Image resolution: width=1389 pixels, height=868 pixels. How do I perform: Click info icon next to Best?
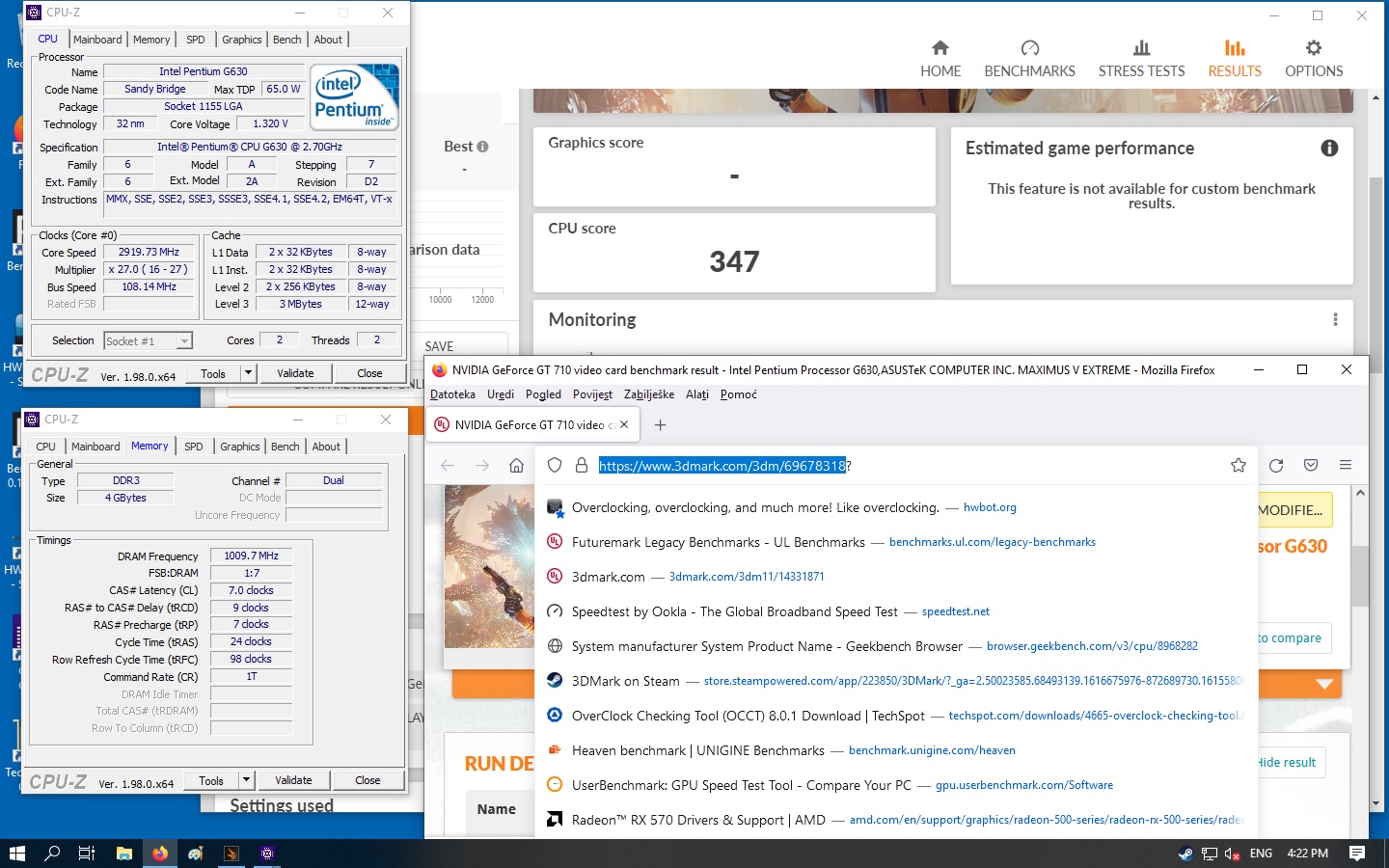482,147
